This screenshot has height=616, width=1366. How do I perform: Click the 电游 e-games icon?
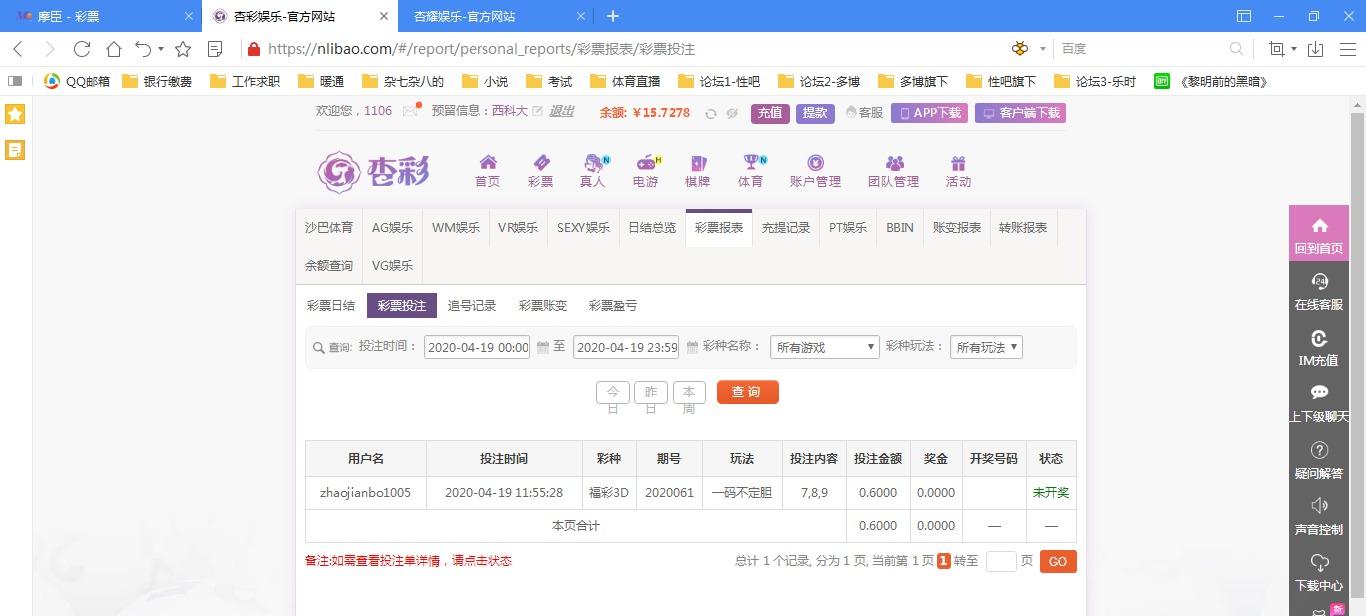645,170
